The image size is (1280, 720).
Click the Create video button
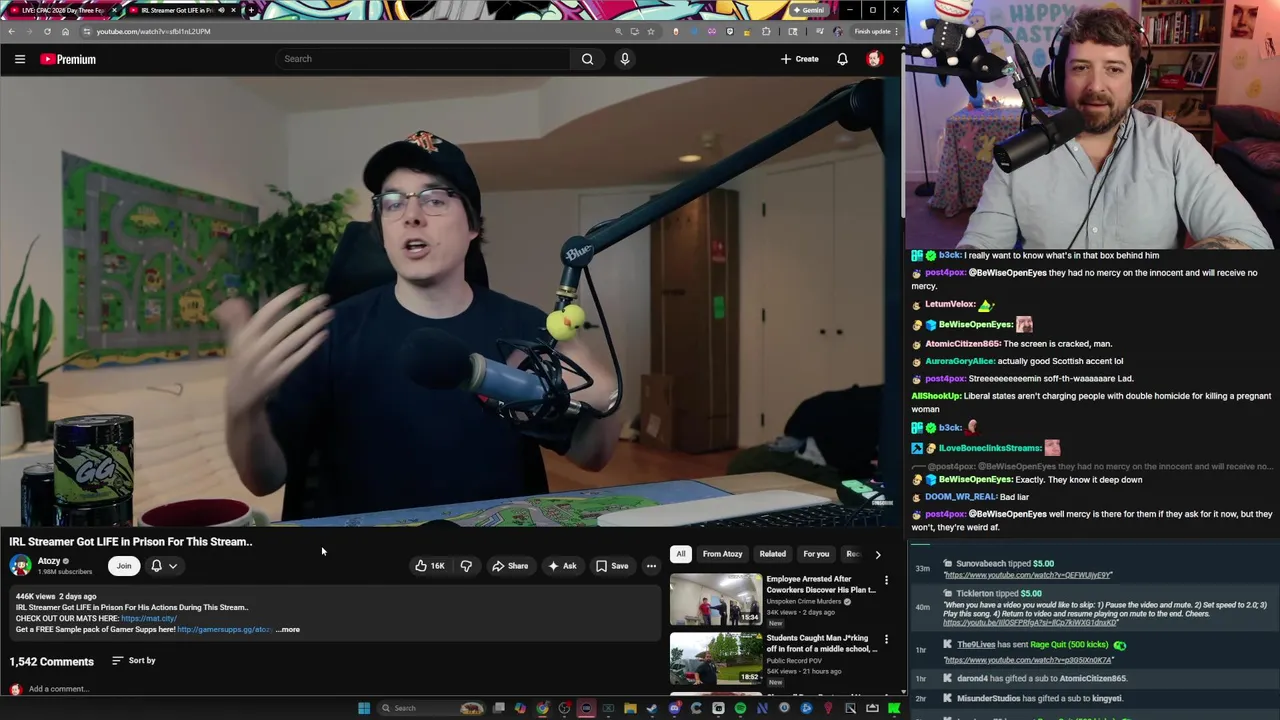point(799,59)
